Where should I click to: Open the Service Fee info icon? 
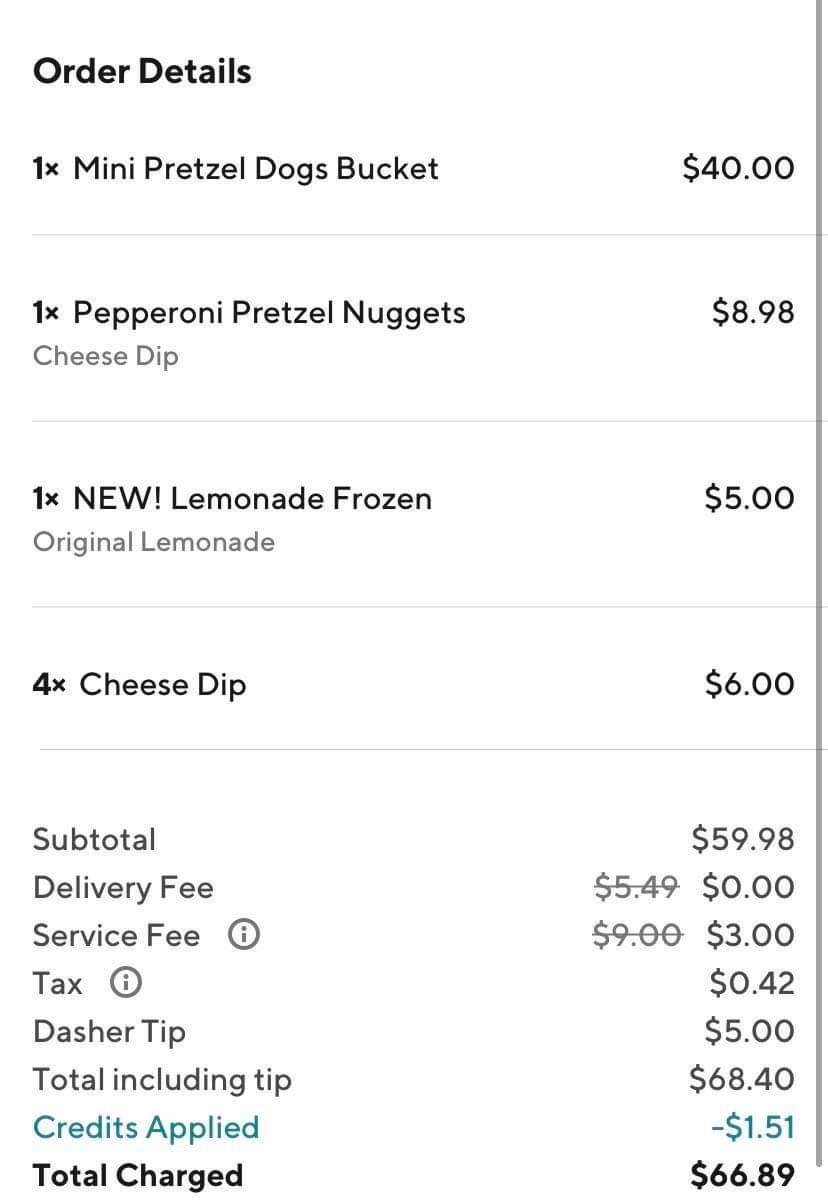pyautogui.click(x=244, y=935)
